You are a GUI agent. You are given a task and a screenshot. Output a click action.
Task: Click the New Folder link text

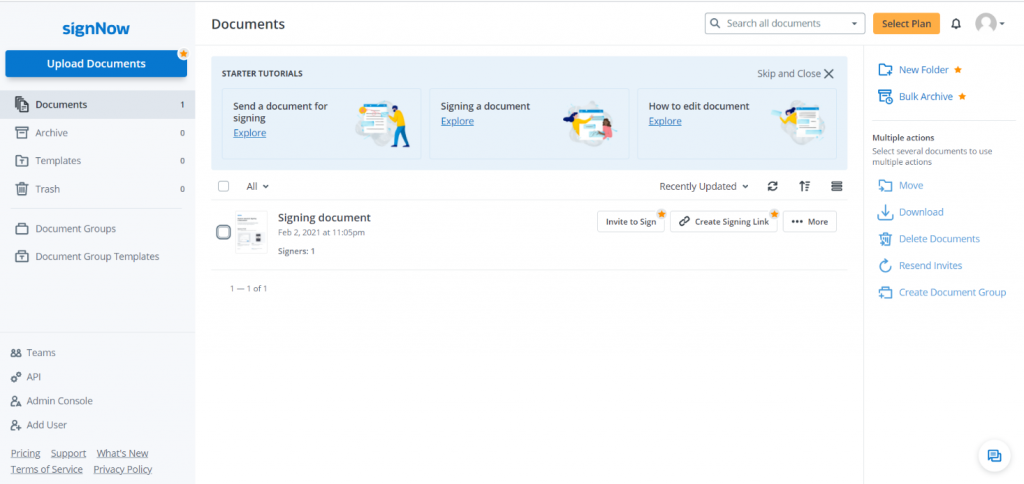point(923,70)
